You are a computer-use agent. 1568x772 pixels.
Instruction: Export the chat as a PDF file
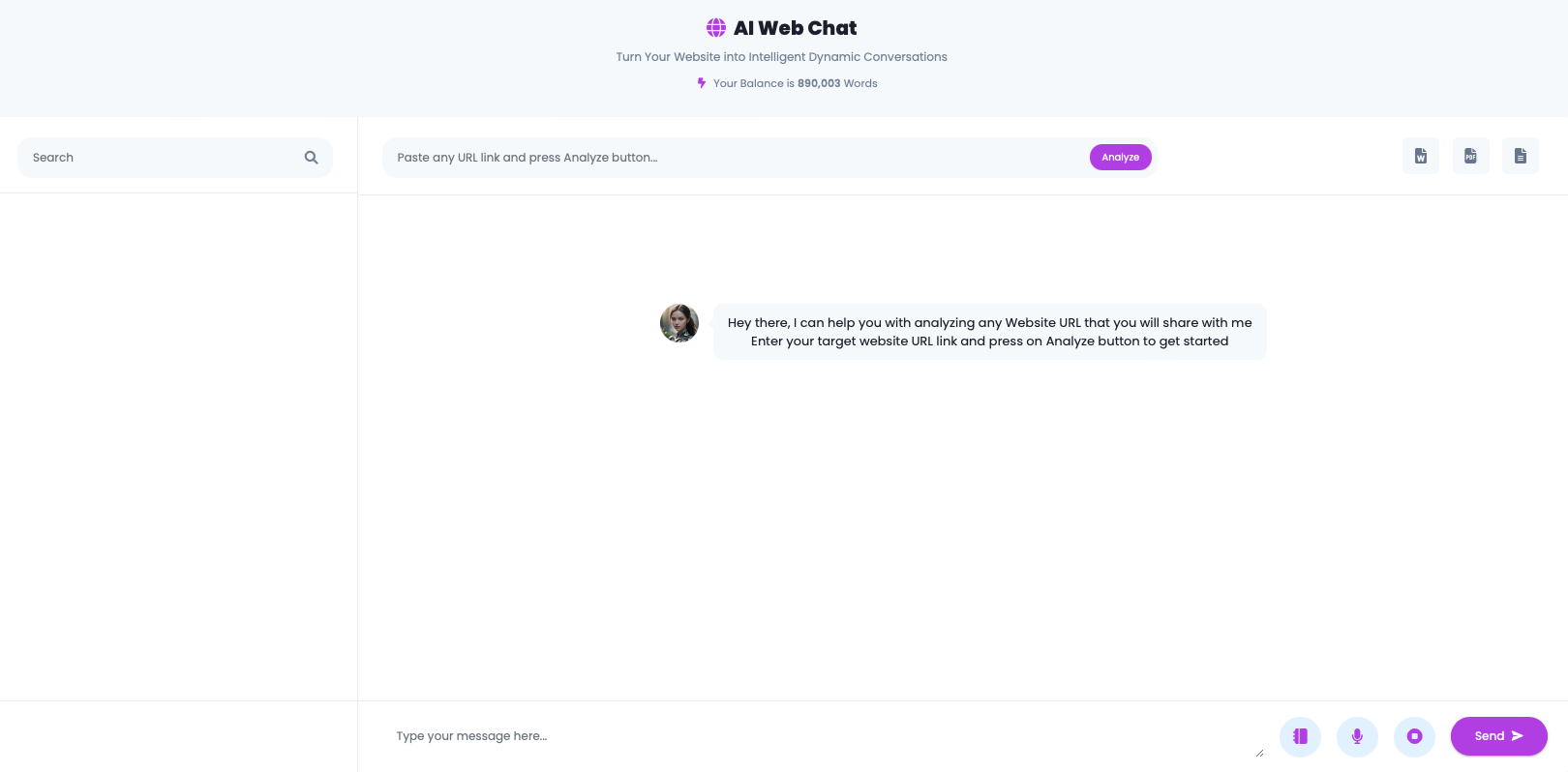pos(1471,156)
